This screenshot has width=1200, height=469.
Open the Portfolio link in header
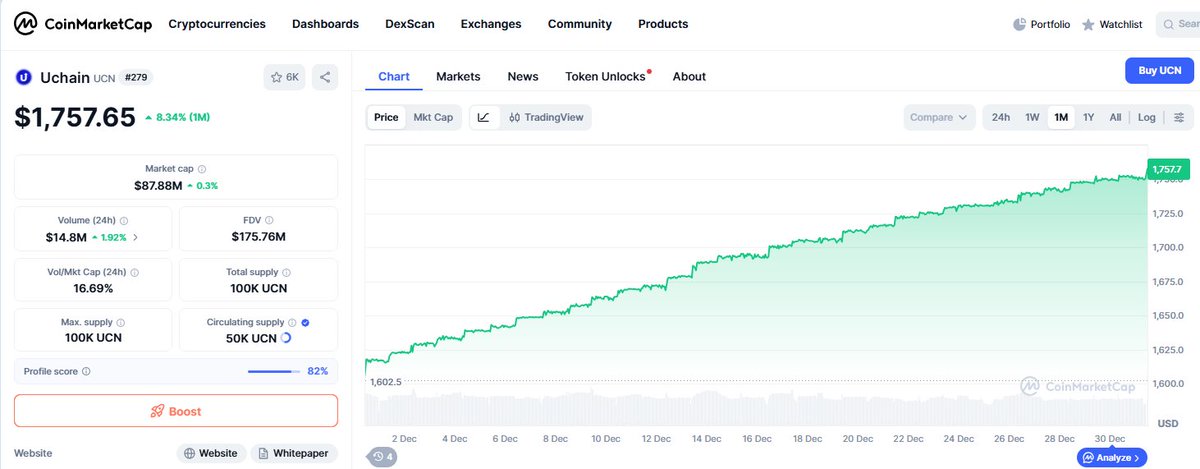[x=1041, y=24]
